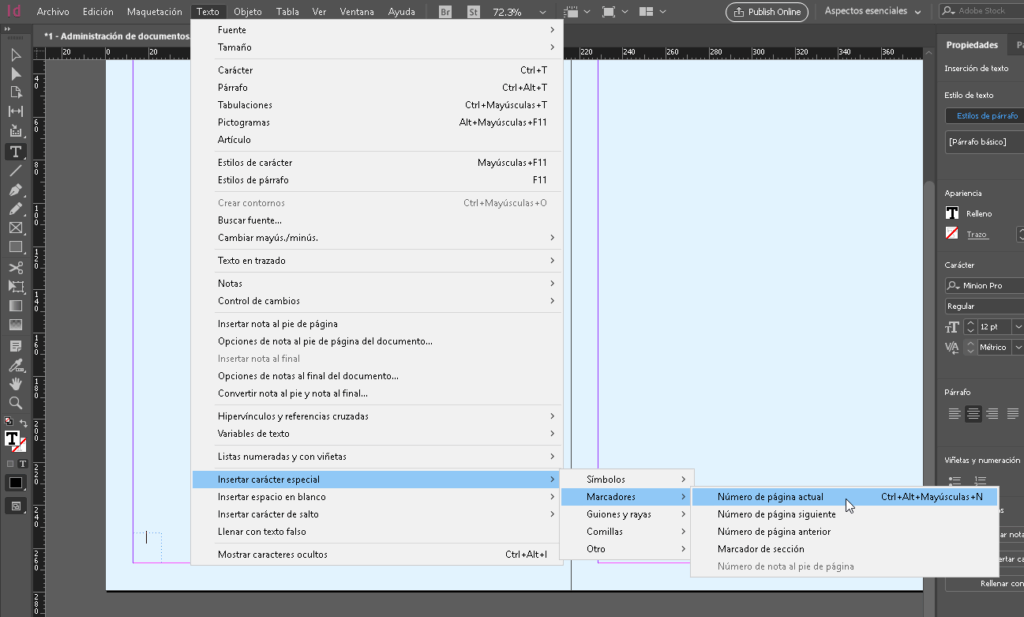Click the Relleno fill color swatch
The image size is (1024, 617).
[x=953, y=212]
